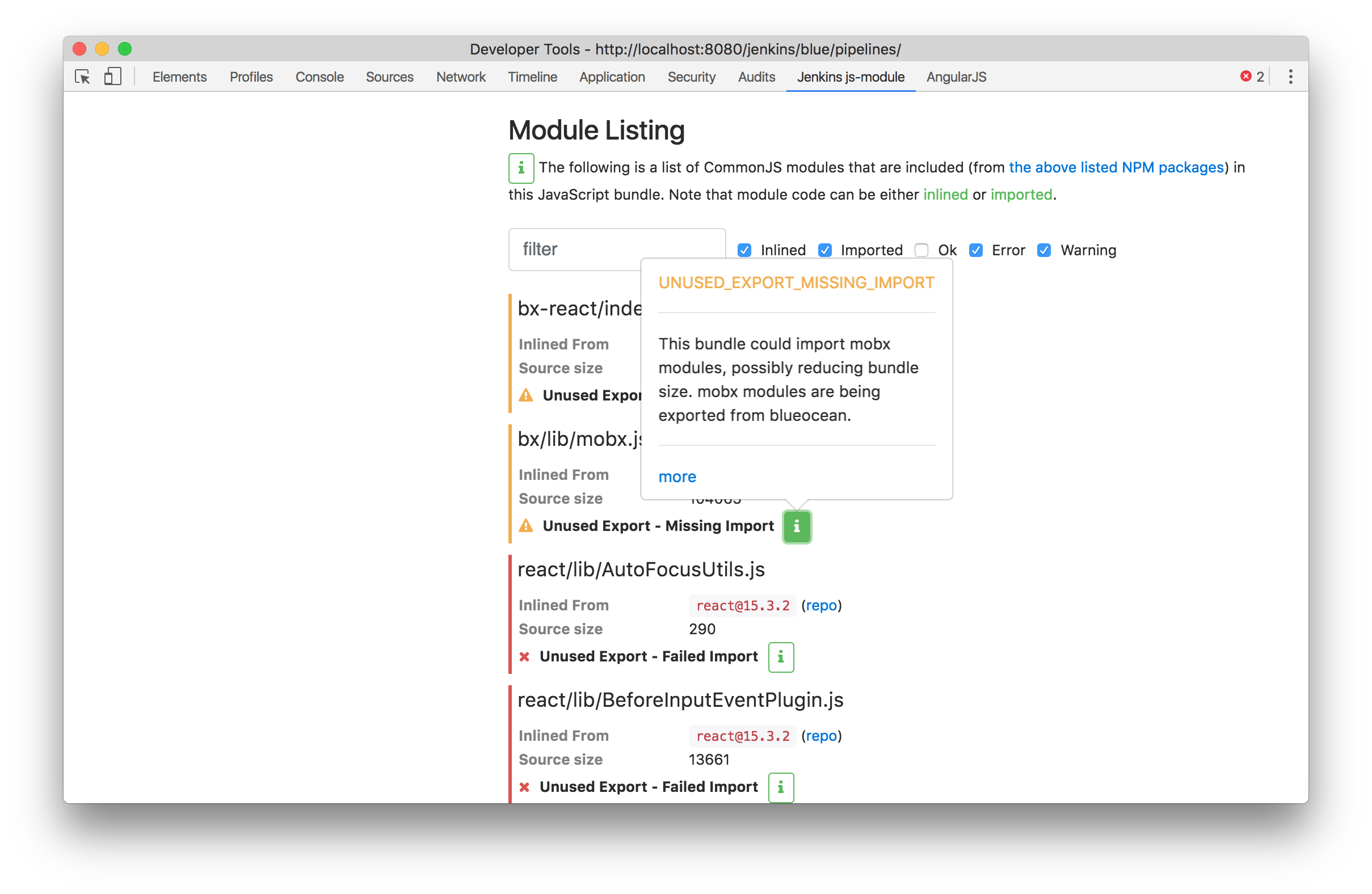This screenshot has height=894, width=1372.
Task: Click the red error count indicator
Action: (x=1252, y=77)
